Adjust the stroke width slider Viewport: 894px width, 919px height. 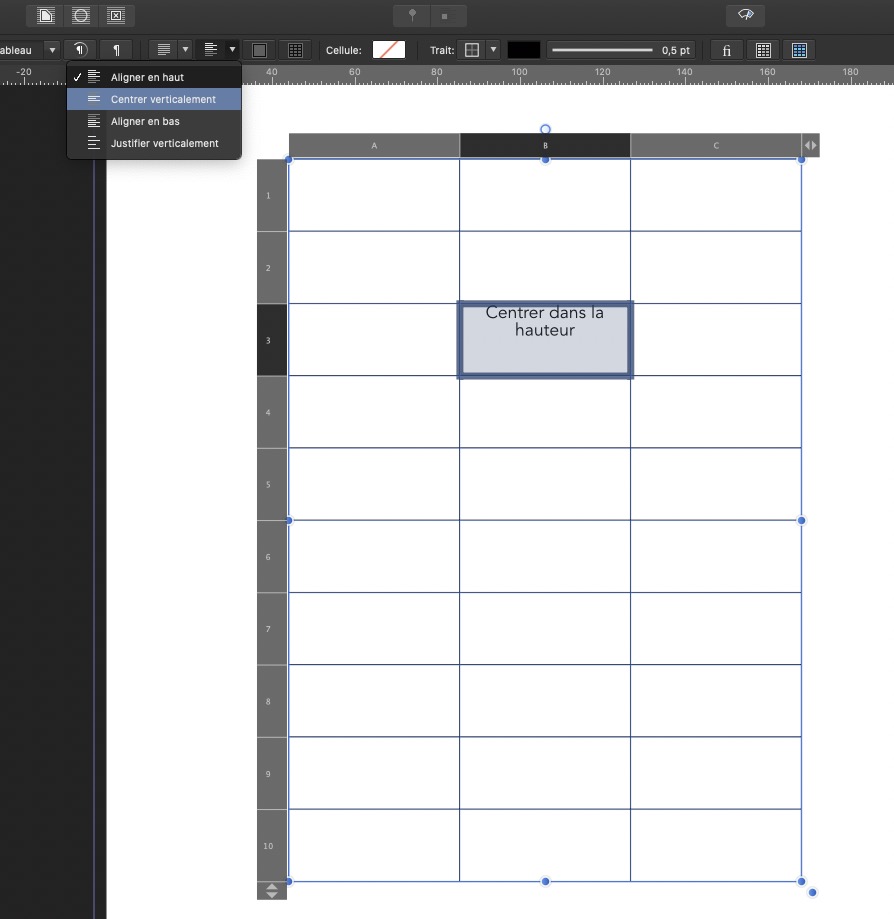click(602, 50)
